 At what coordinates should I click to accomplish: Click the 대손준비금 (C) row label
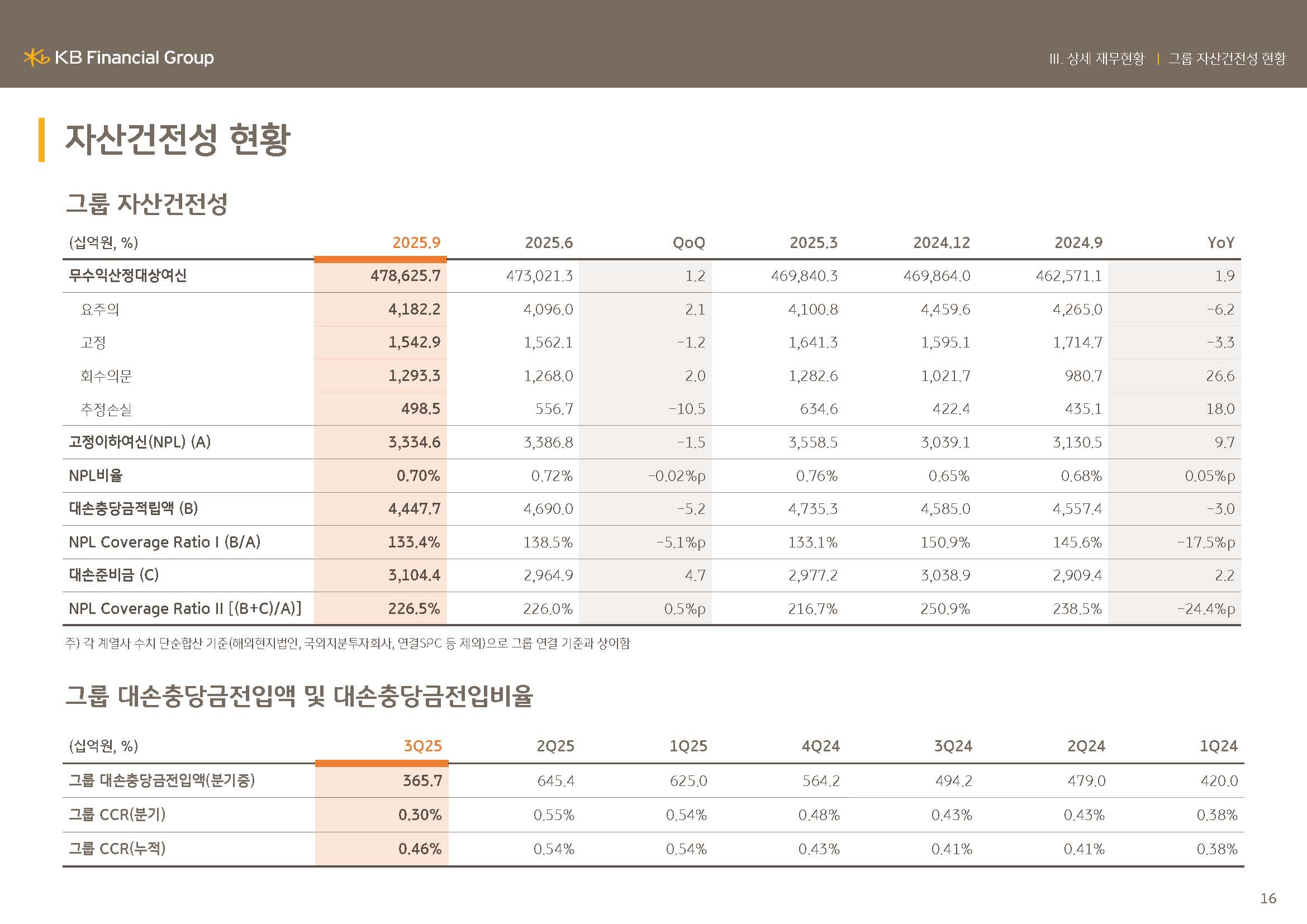click(x=114, y=575)
